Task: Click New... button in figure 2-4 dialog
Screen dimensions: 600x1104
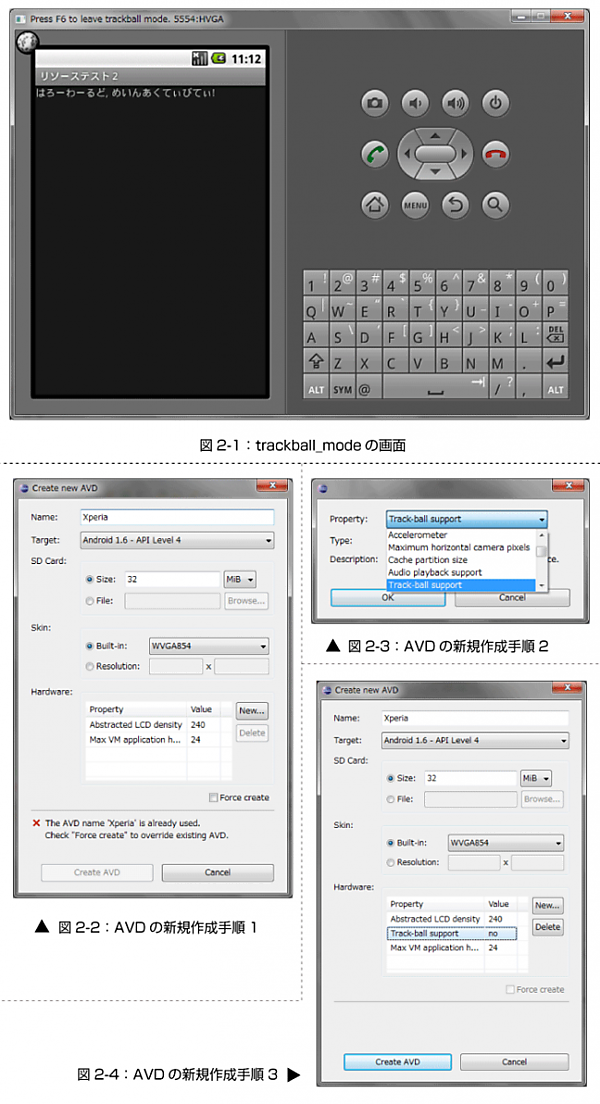Action: (547, 905)
